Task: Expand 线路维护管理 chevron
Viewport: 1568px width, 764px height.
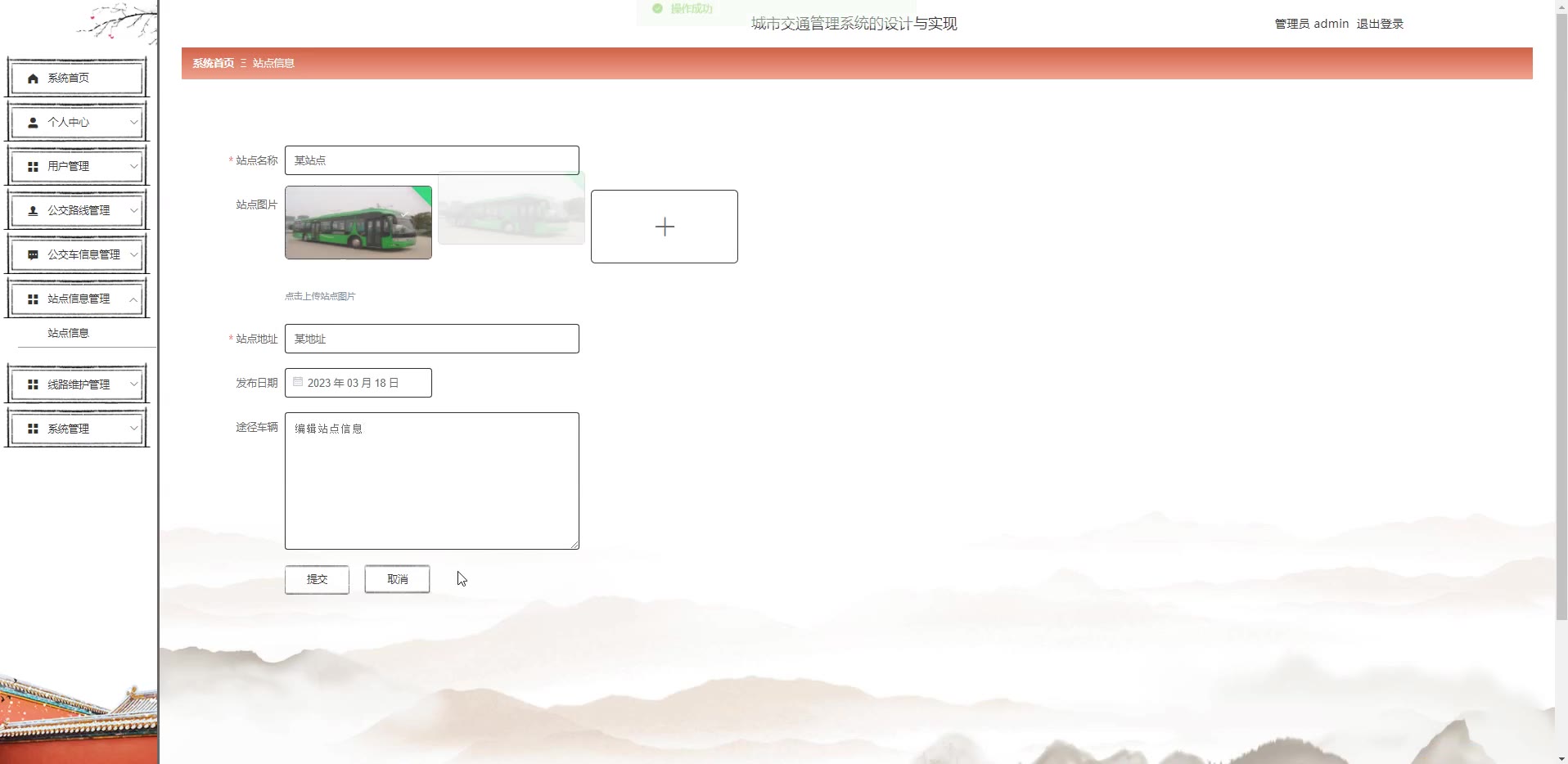Action: click(133, 384)
